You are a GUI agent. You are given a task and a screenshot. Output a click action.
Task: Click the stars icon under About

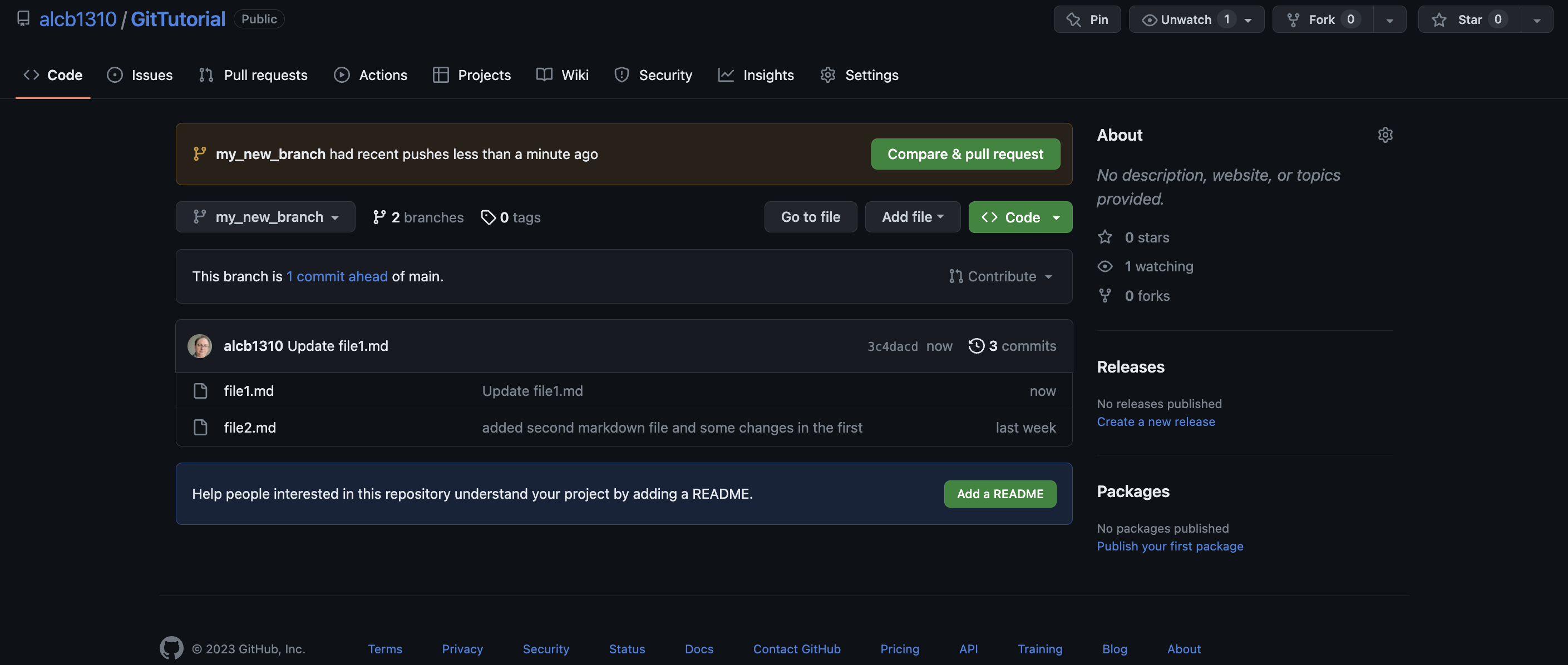click(x=1105, y=237)
